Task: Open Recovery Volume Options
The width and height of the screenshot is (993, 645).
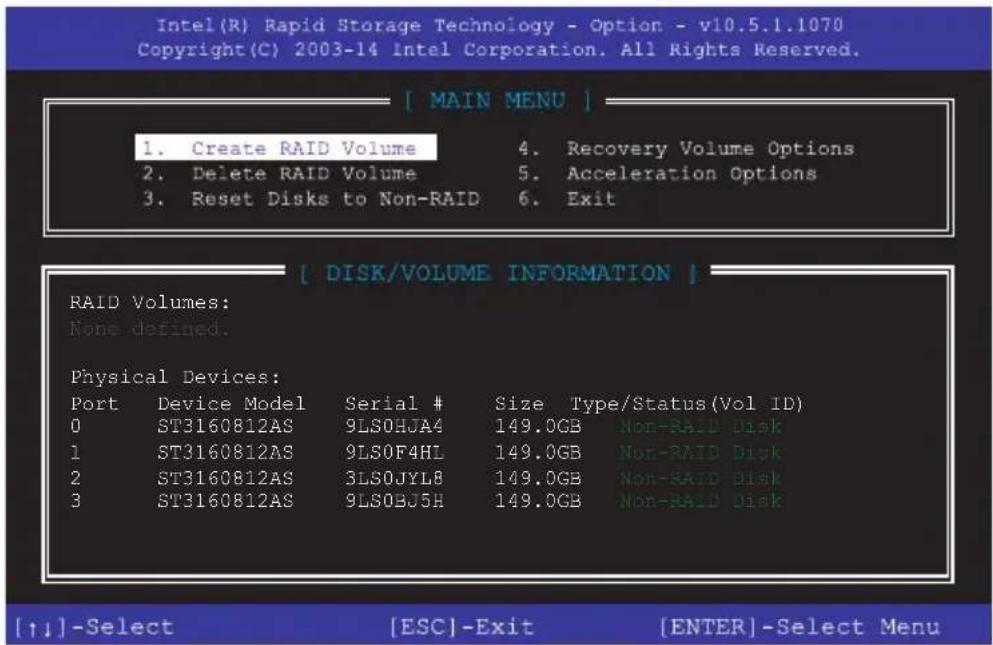Action: (686, 149)
